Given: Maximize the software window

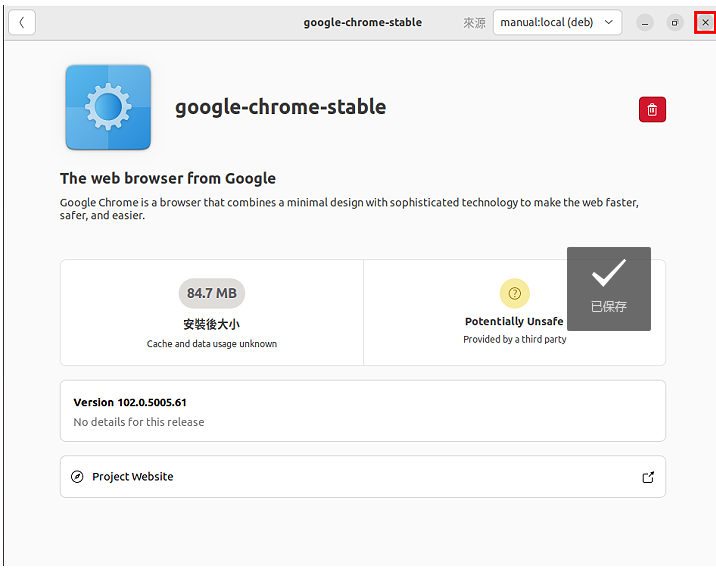Looking at the screenshot, I should [x=674, y=22].
